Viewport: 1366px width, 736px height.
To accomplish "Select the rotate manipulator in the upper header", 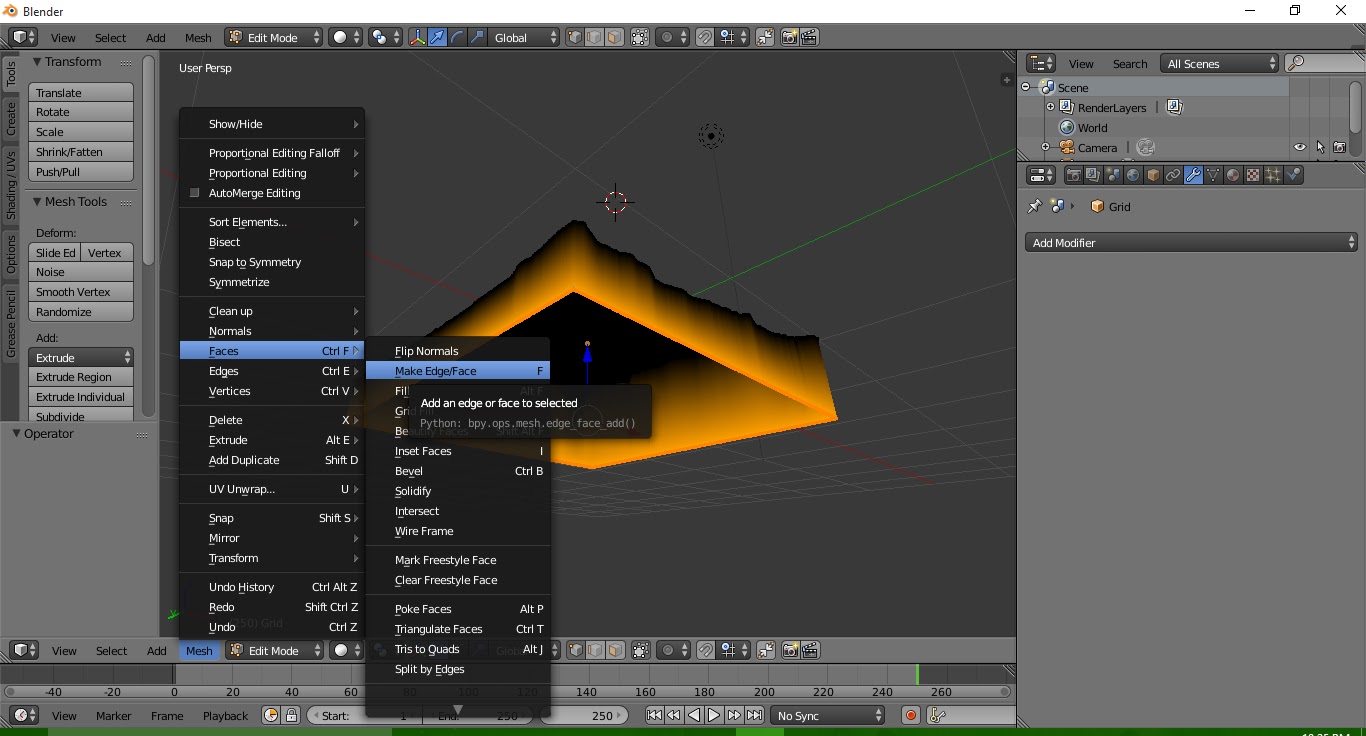I will (x=457, y=37).
